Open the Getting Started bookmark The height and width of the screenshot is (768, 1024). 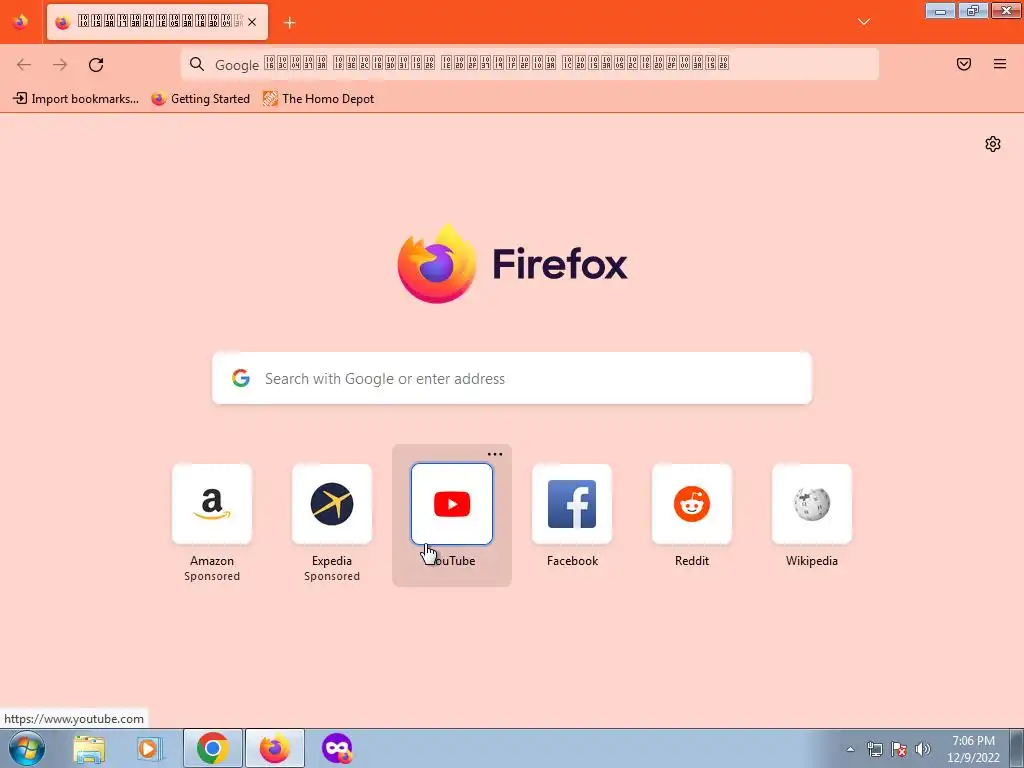click(200, 99)
